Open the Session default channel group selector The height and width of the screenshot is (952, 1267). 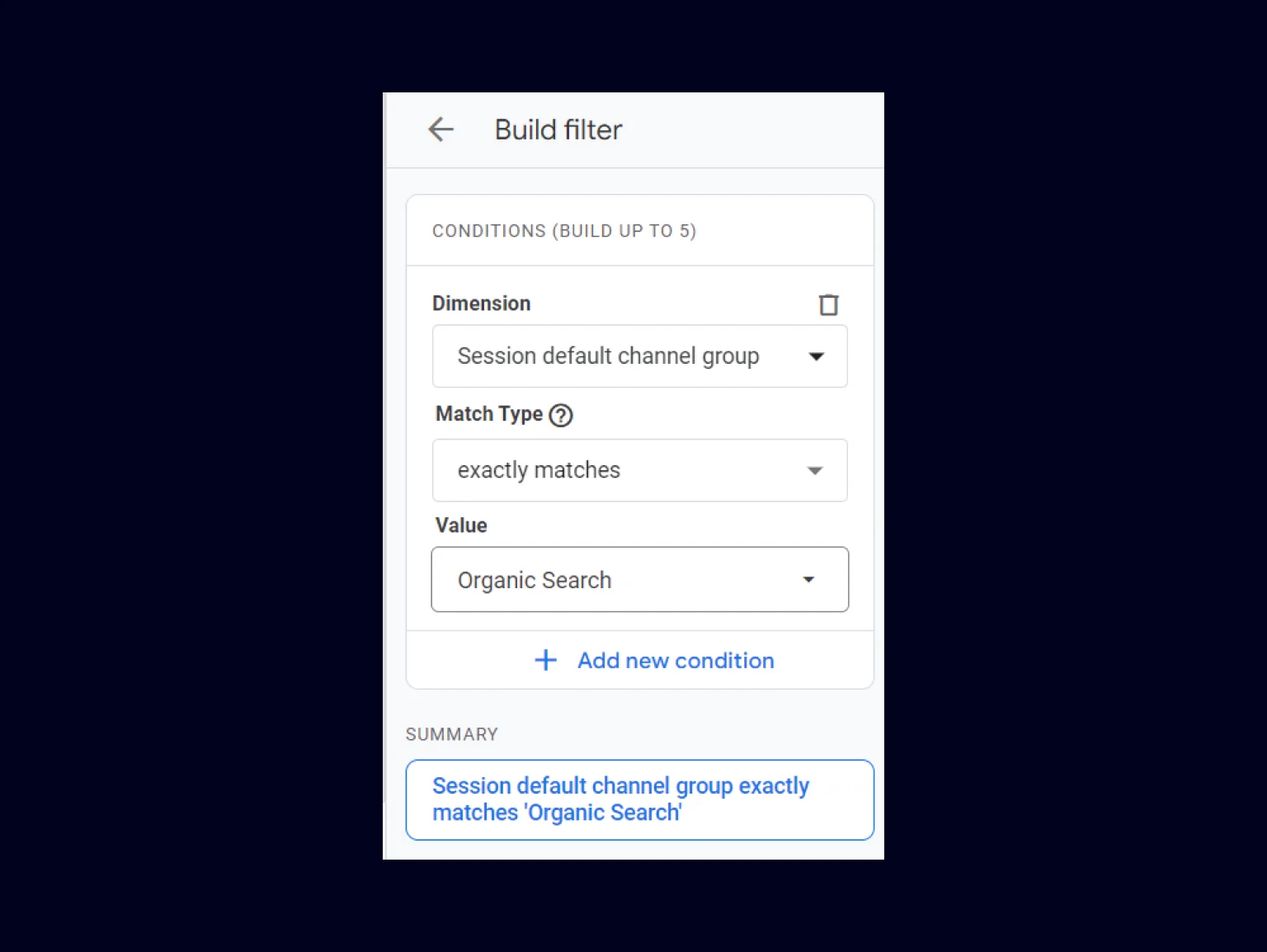639,356
